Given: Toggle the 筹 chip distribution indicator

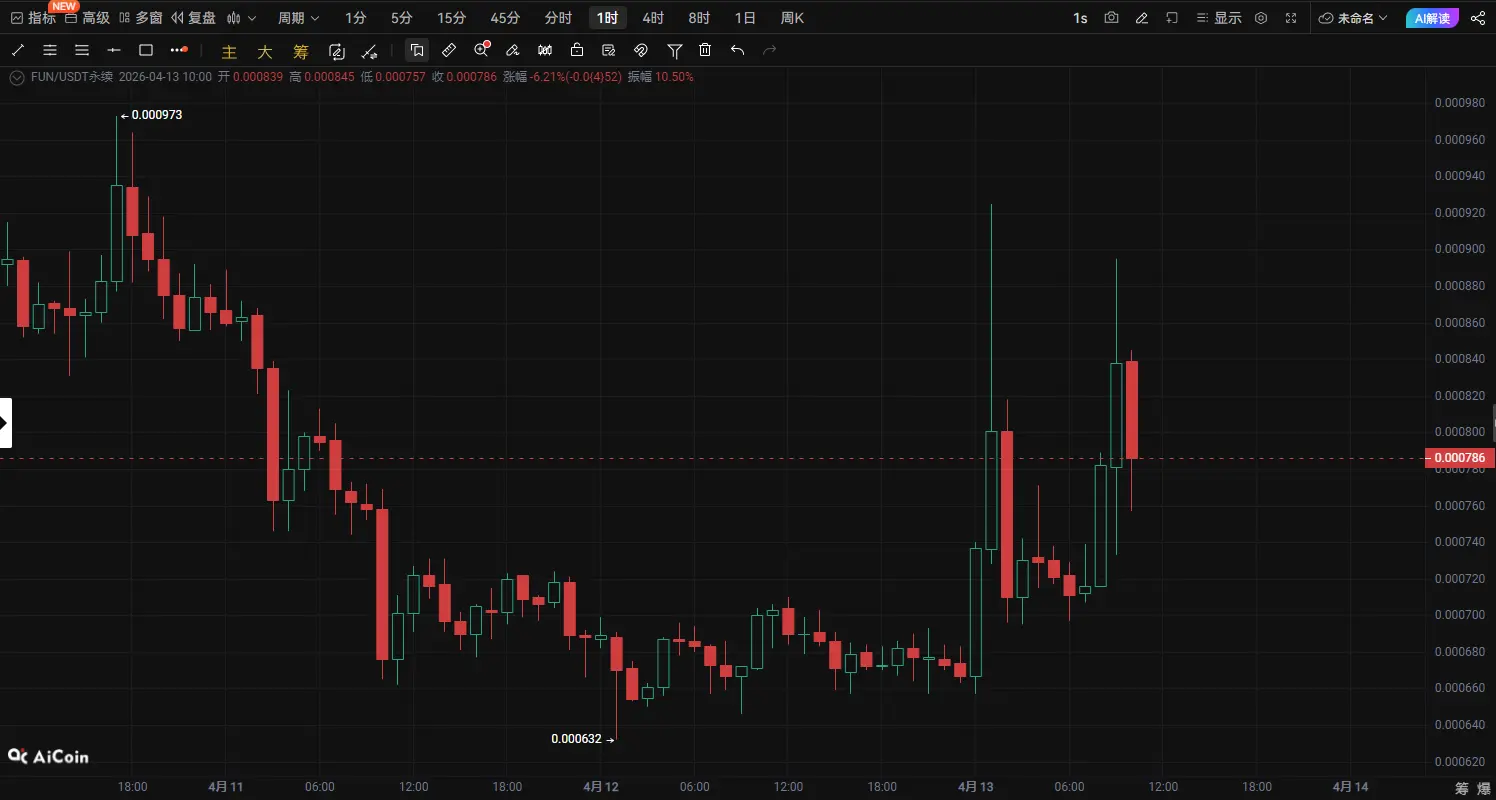Looking at the screenshot, I should pos(301,51).
